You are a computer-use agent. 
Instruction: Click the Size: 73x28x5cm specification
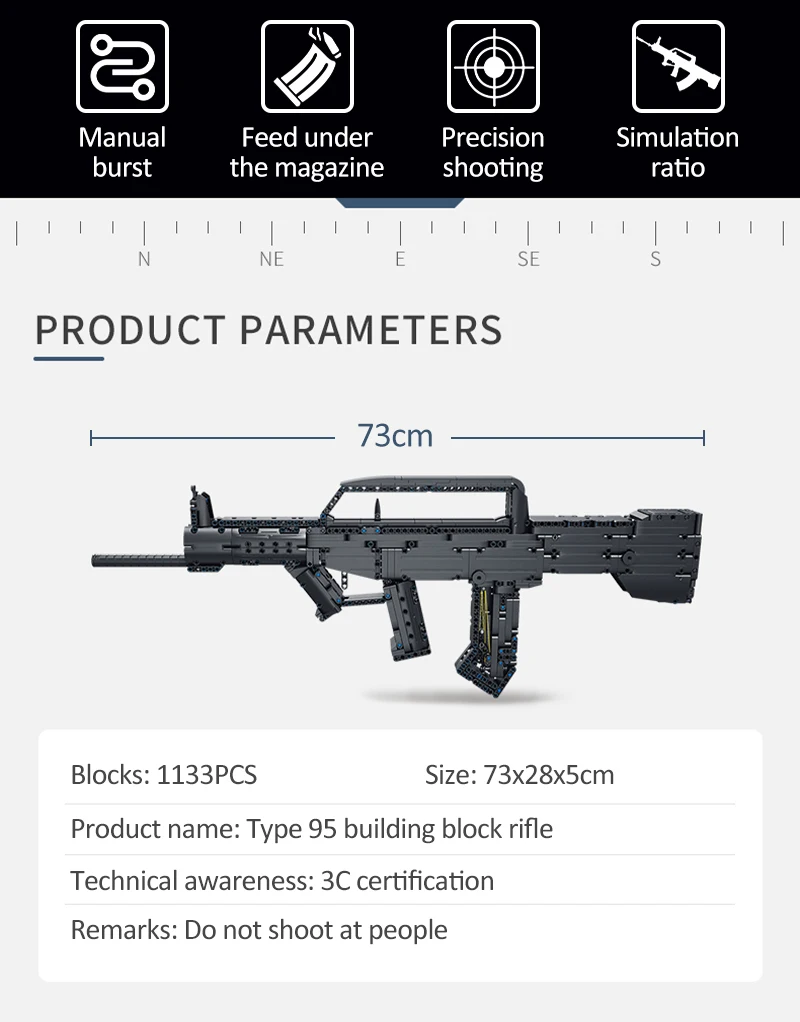point(520,775)
